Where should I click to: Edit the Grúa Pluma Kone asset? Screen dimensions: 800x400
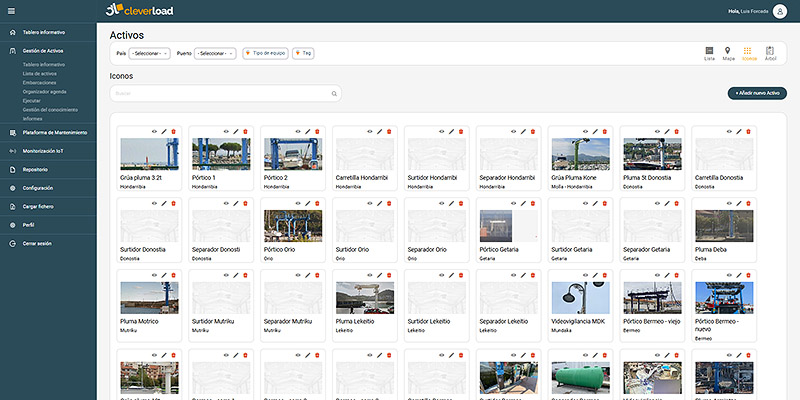point(595,132)
